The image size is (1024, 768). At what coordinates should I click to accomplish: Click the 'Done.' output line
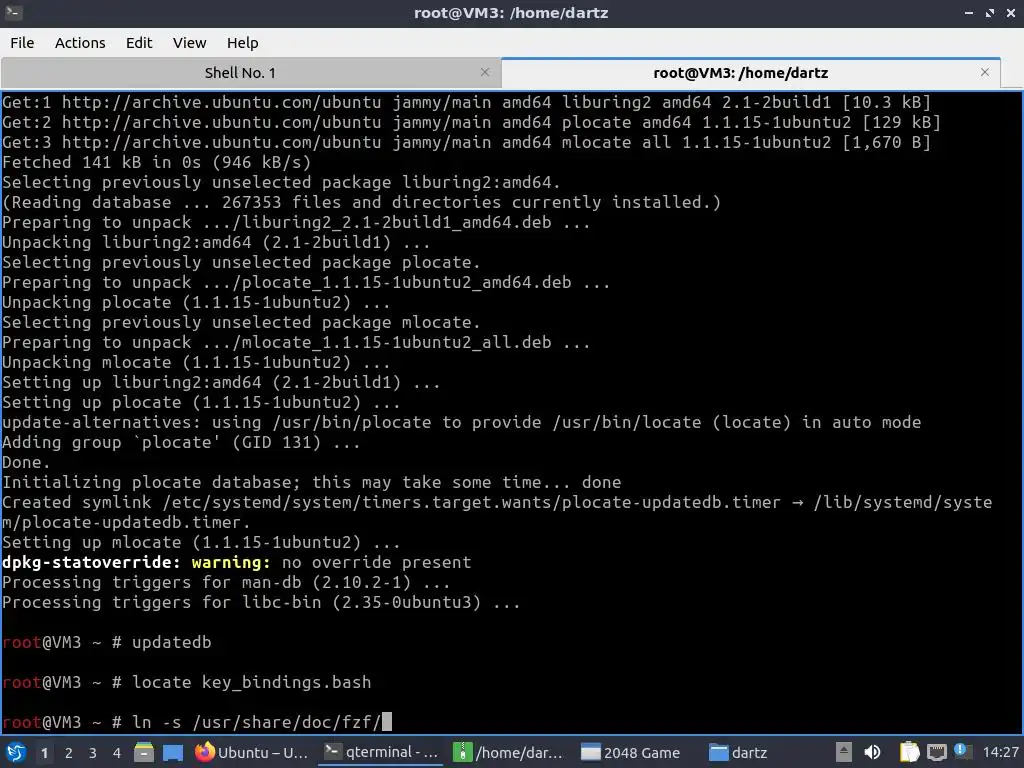click(x=26, y=462)
